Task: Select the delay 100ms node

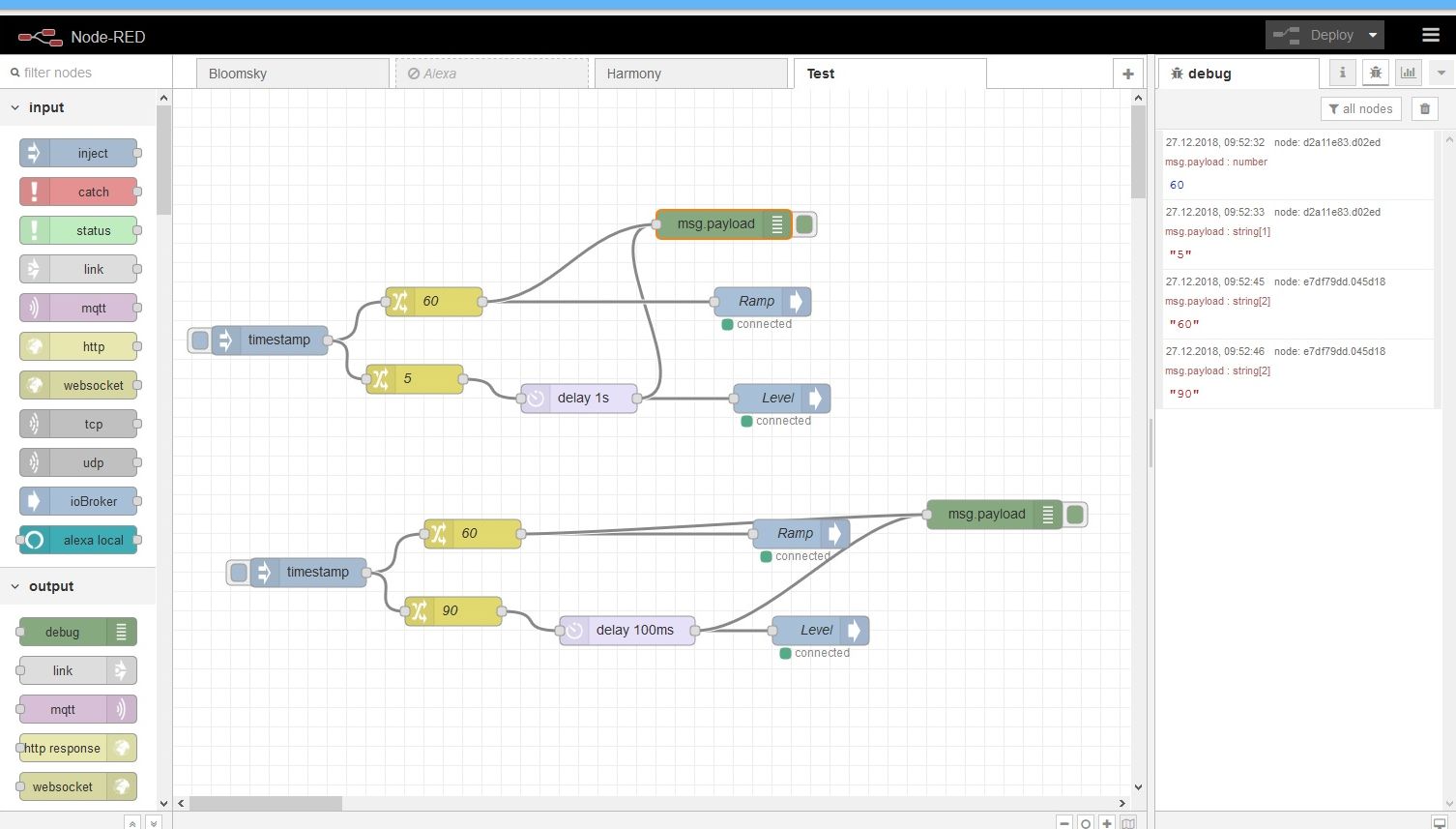Action: coord(627,631)
